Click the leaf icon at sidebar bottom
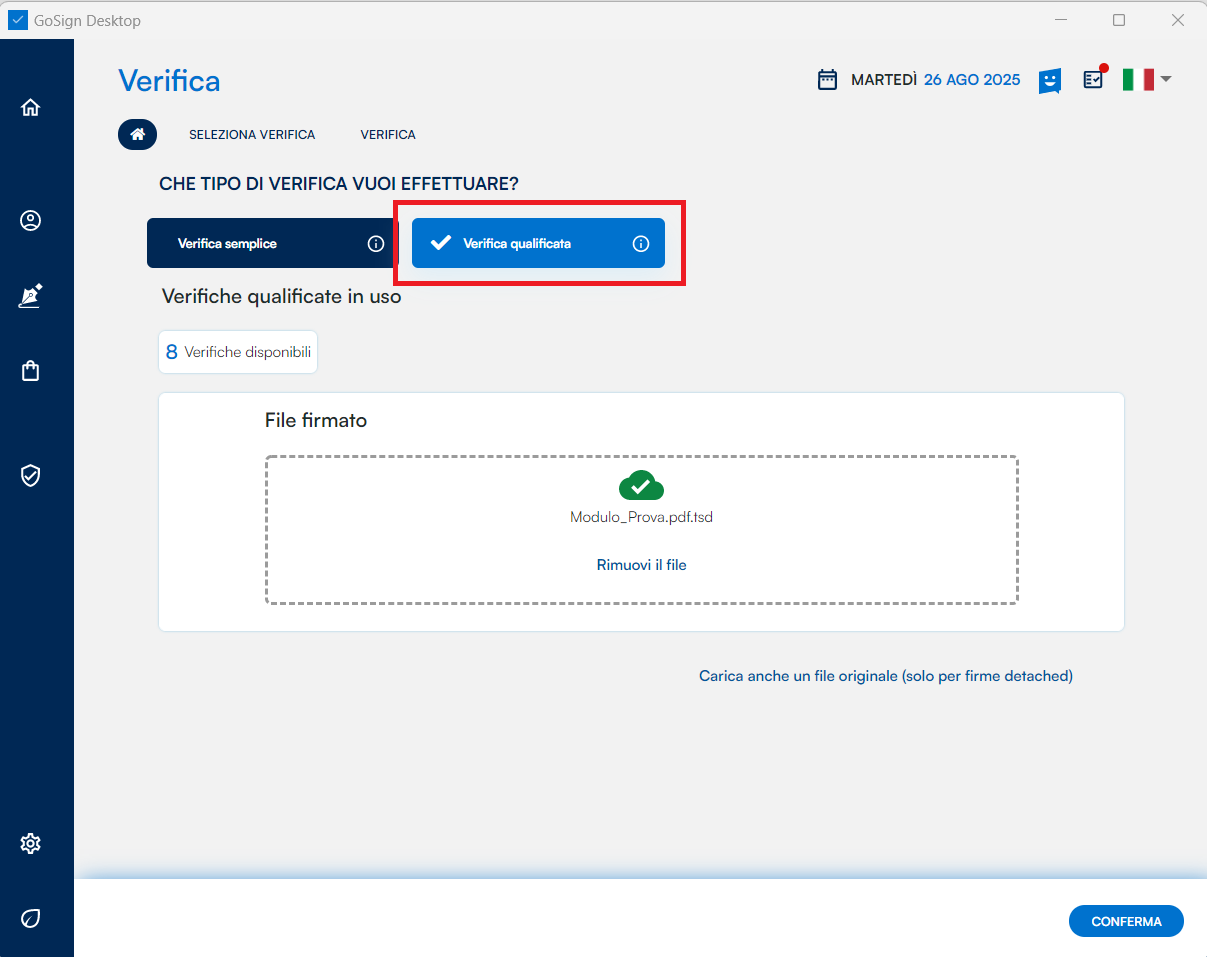 tap(30, 918)
